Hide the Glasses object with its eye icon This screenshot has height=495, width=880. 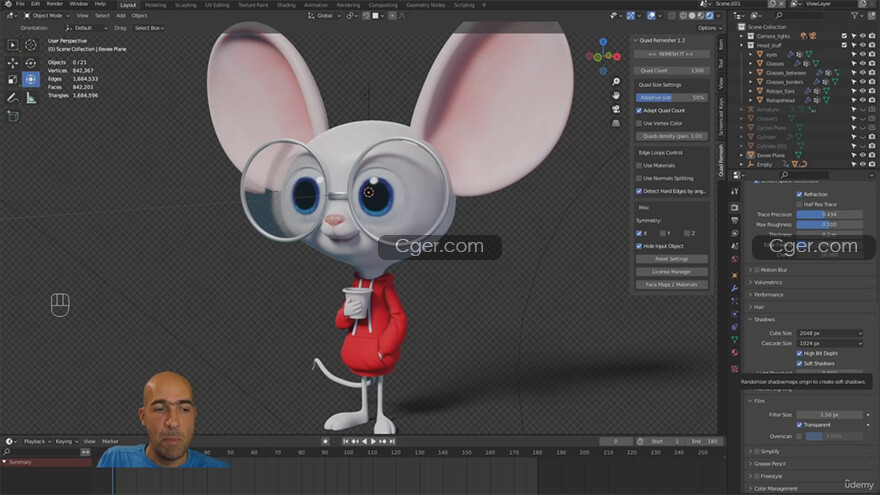[x=863, y=63]
